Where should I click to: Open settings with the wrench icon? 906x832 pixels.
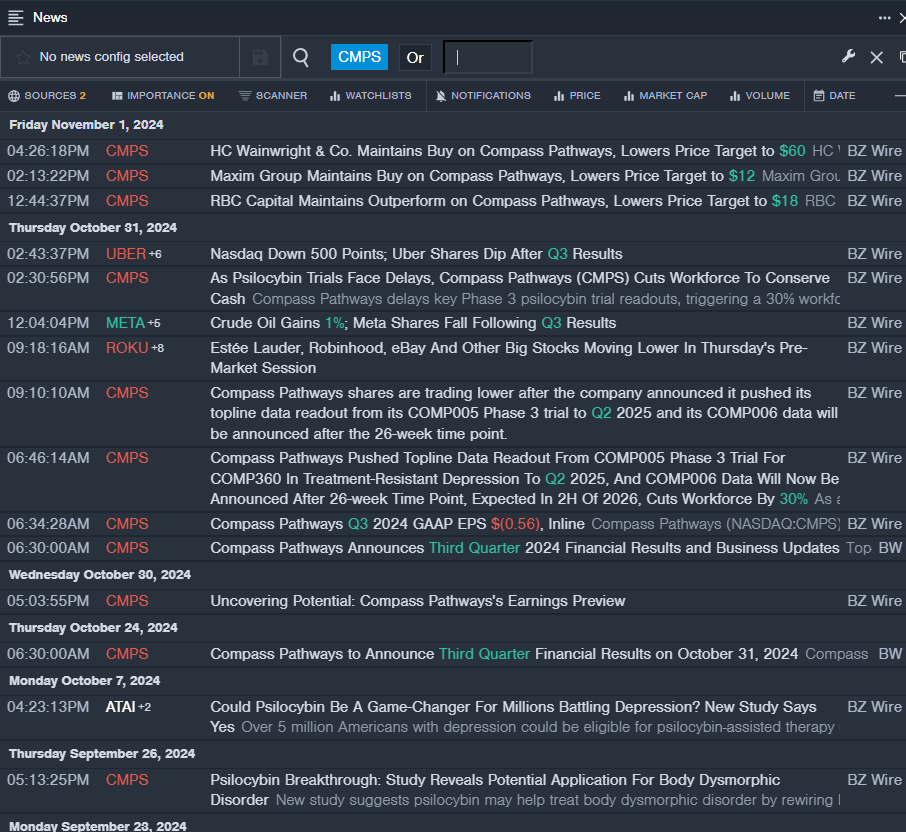[848, 57]
